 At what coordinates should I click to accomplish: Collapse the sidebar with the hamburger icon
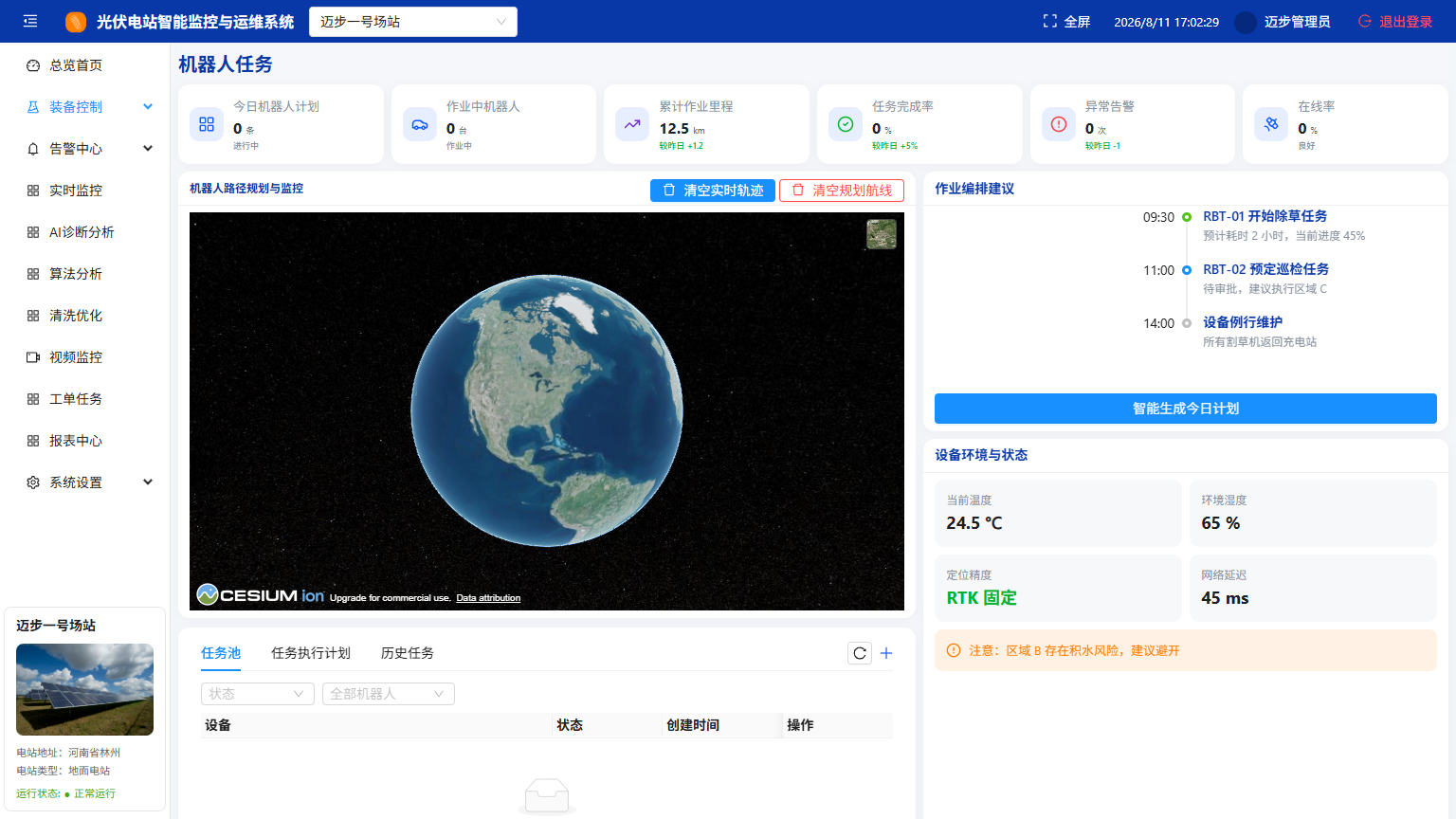[x=30, y=21]
